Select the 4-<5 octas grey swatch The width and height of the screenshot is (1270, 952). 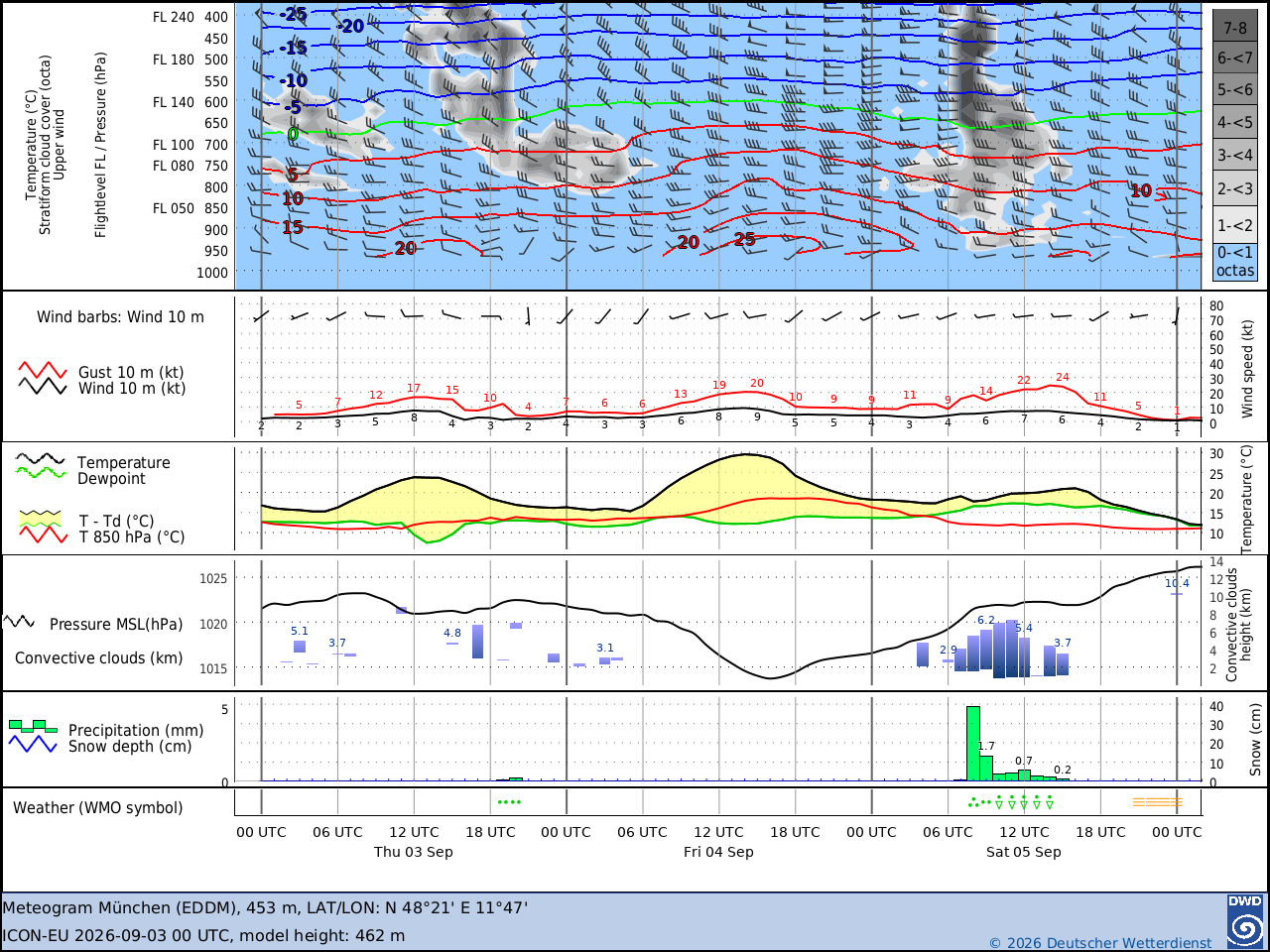(x=1235, y=123)
